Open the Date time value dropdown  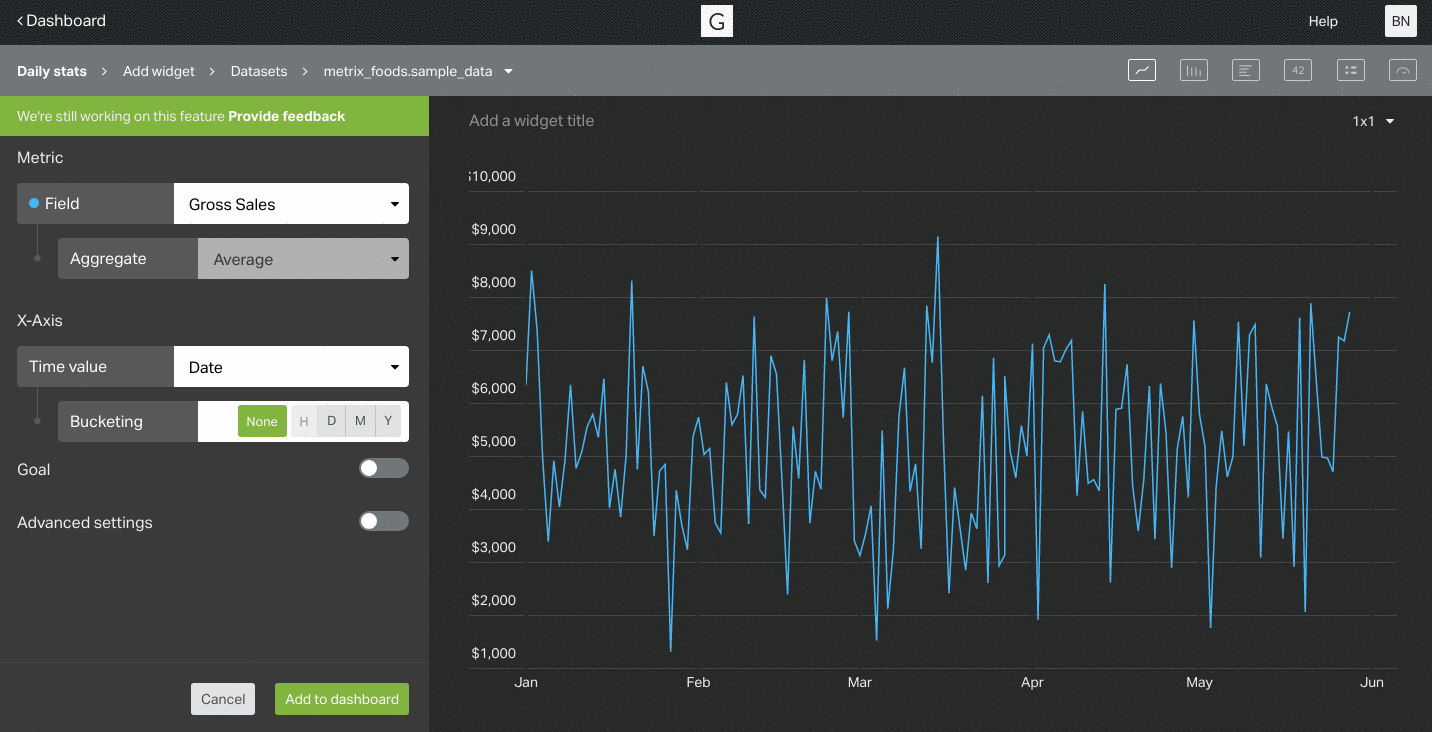click(291, 366)
